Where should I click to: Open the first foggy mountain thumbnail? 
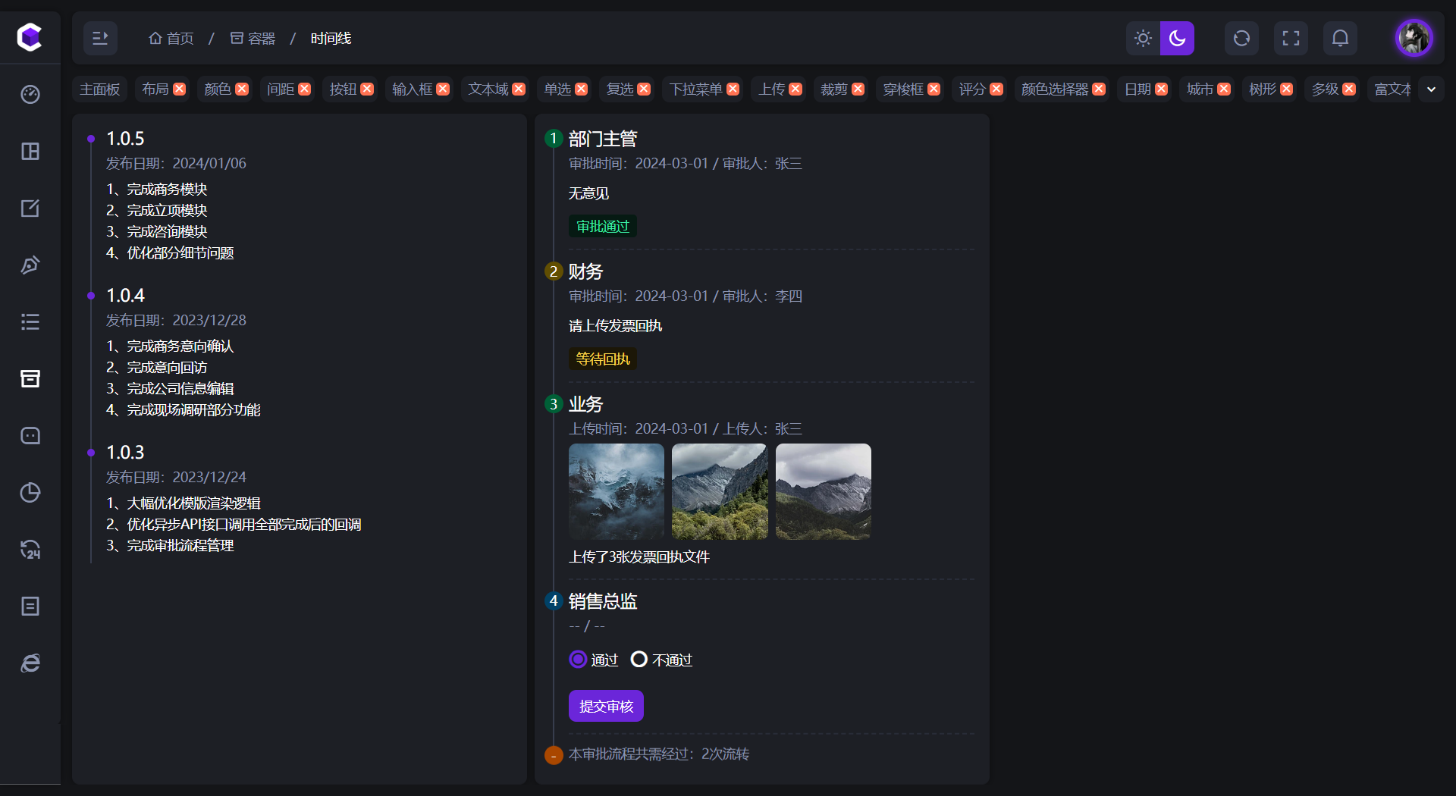tap(617, 491)
